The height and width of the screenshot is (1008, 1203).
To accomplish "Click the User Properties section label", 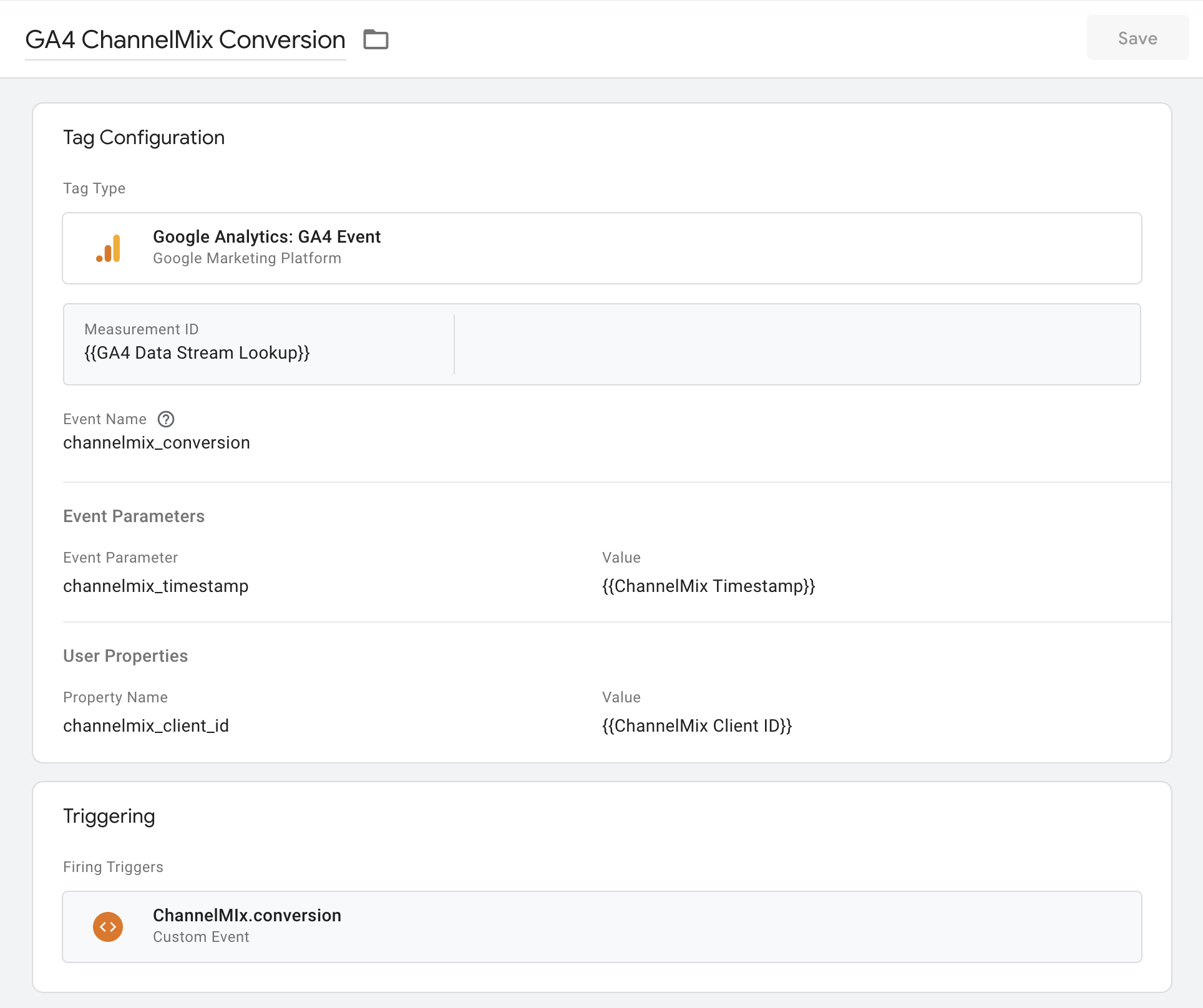I will tap(125, 656).
